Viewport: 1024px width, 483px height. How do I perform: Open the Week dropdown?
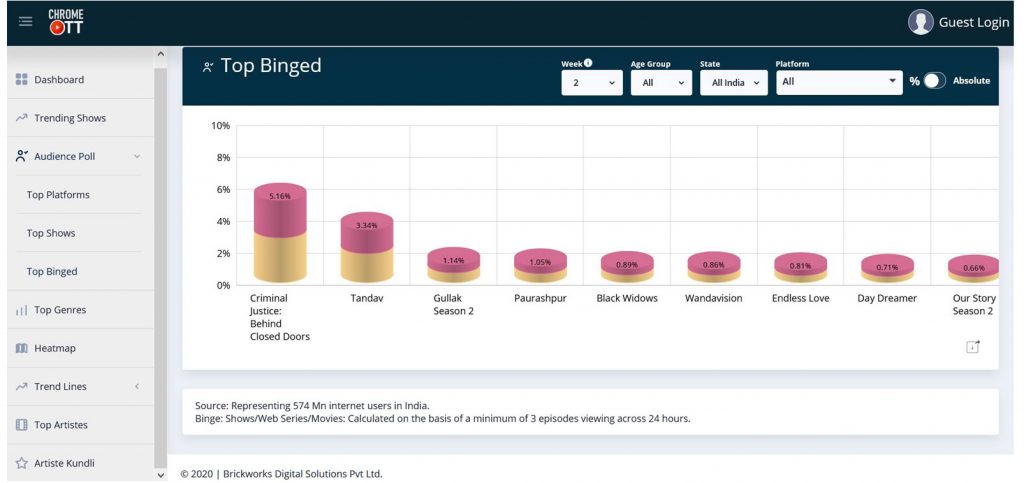(593, 83)
